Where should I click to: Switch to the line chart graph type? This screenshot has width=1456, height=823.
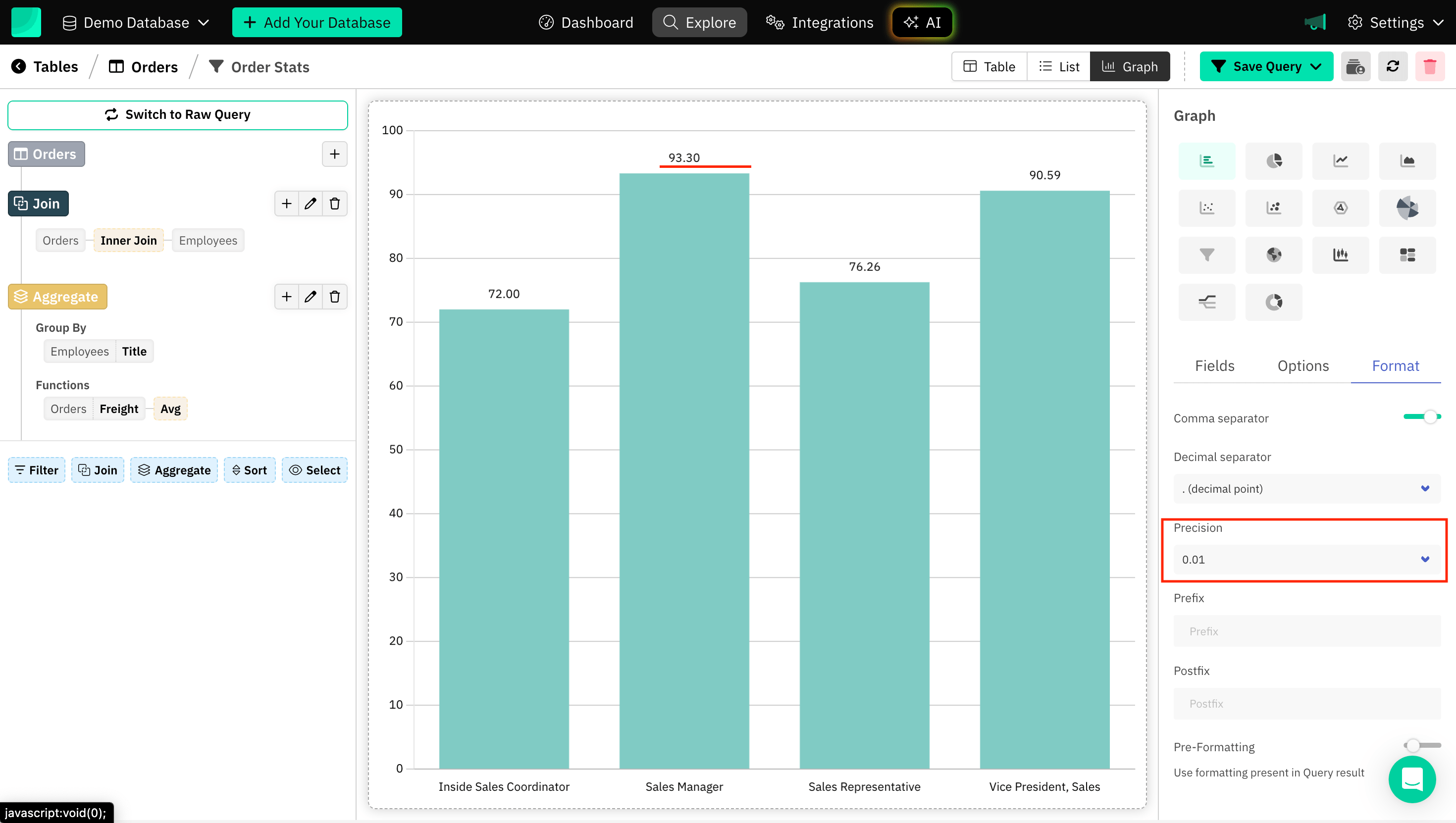click(1341, 160)
